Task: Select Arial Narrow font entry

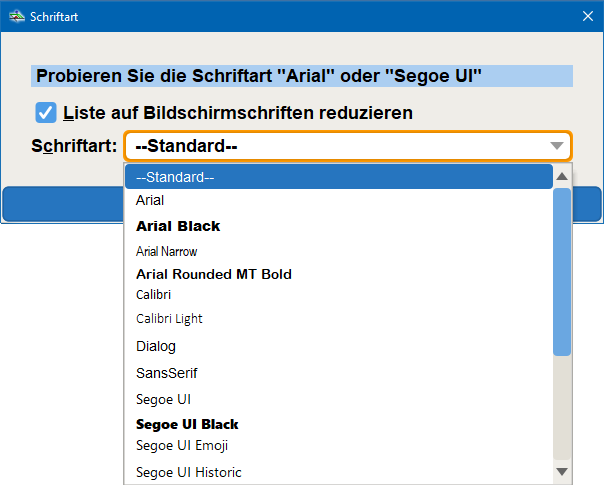Action: (338, 252)
